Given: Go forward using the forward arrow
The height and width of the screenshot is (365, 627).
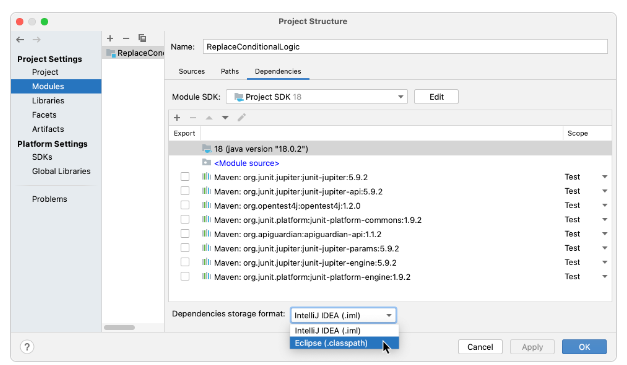Looking at the screenshot, I should (x=36, y=40).
